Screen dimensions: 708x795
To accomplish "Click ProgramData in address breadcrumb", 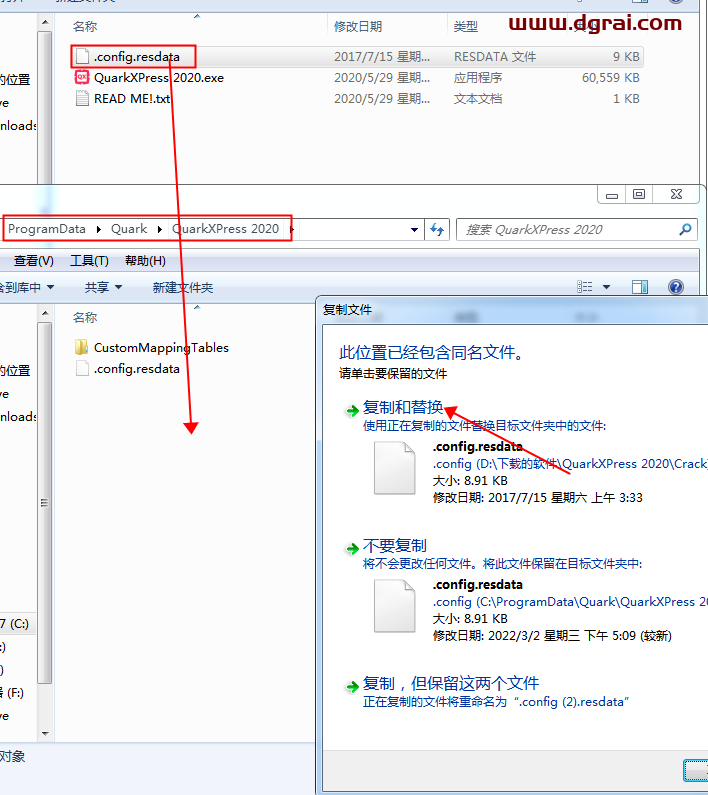I will pos(47,229).
